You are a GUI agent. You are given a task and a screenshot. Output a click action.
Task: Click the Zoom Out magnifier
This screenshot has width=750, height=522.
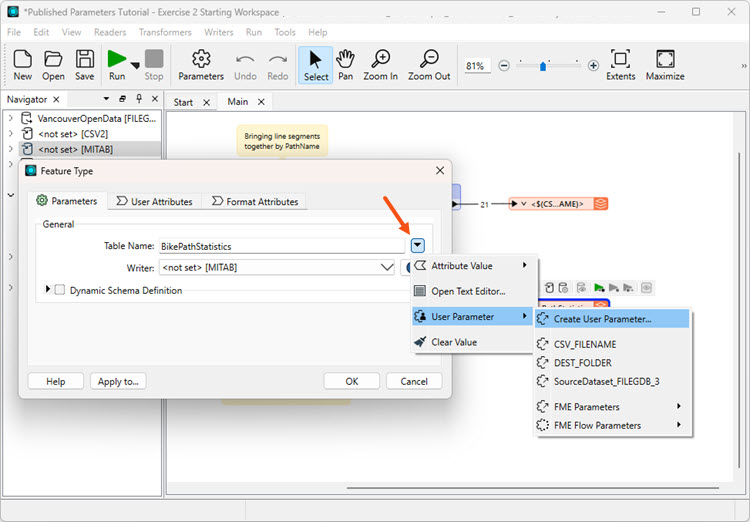429,65
